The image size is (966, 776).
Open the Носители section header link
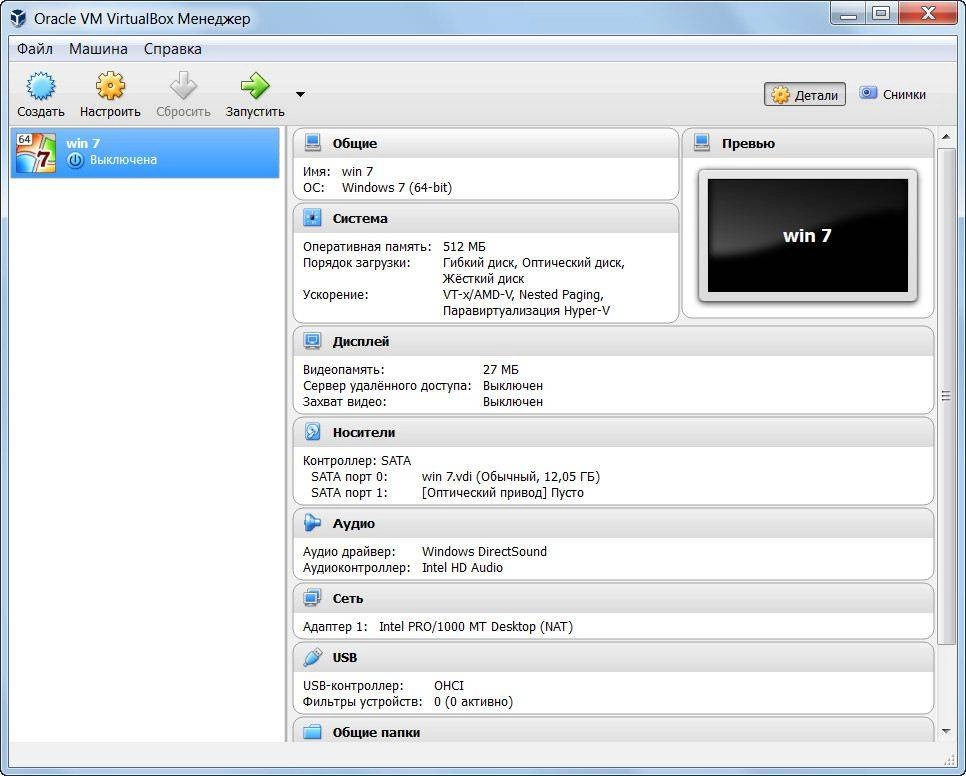click(x=363, y=432)
